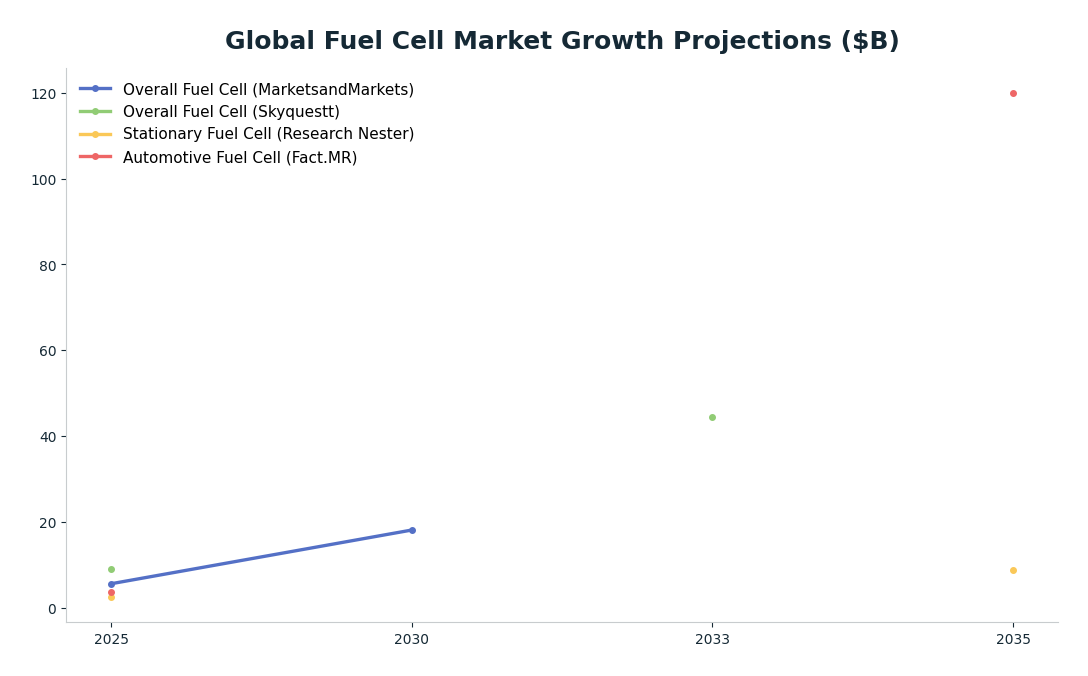Click the yellow Stationary data point at 2035
Image resolution: width=1088 pixels, height=676 pixels.
tap(1013, 571)
